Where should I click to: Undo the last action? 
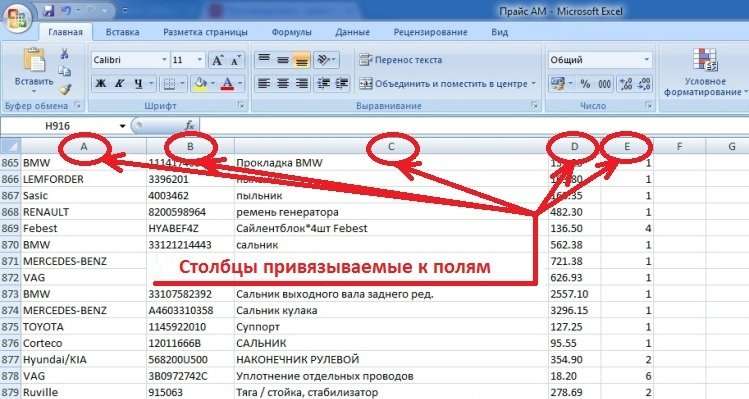[x=66, y=10]
